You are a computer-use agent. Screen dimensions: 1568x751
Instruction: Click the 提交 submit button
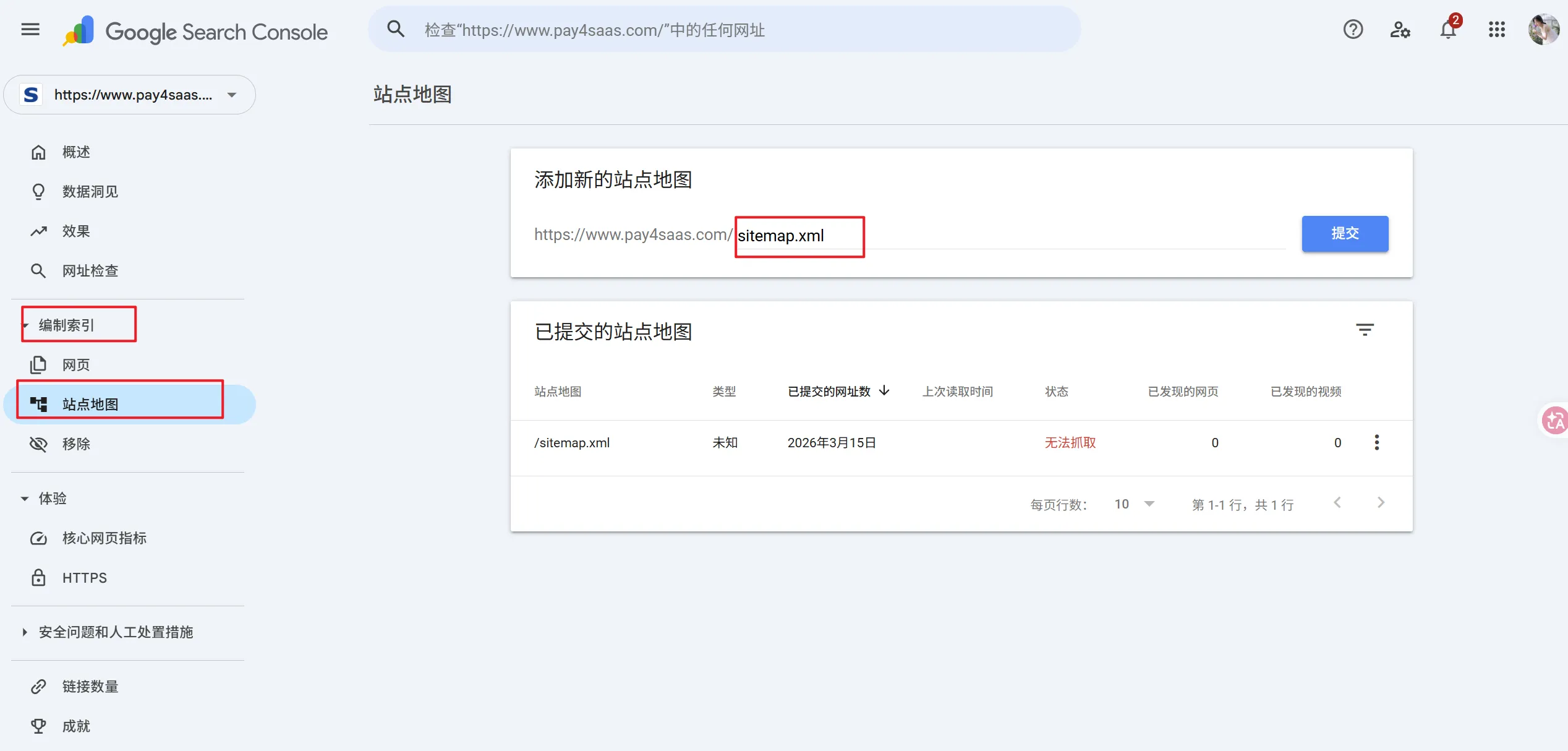pyautogui.click(x=1344, y=234)
